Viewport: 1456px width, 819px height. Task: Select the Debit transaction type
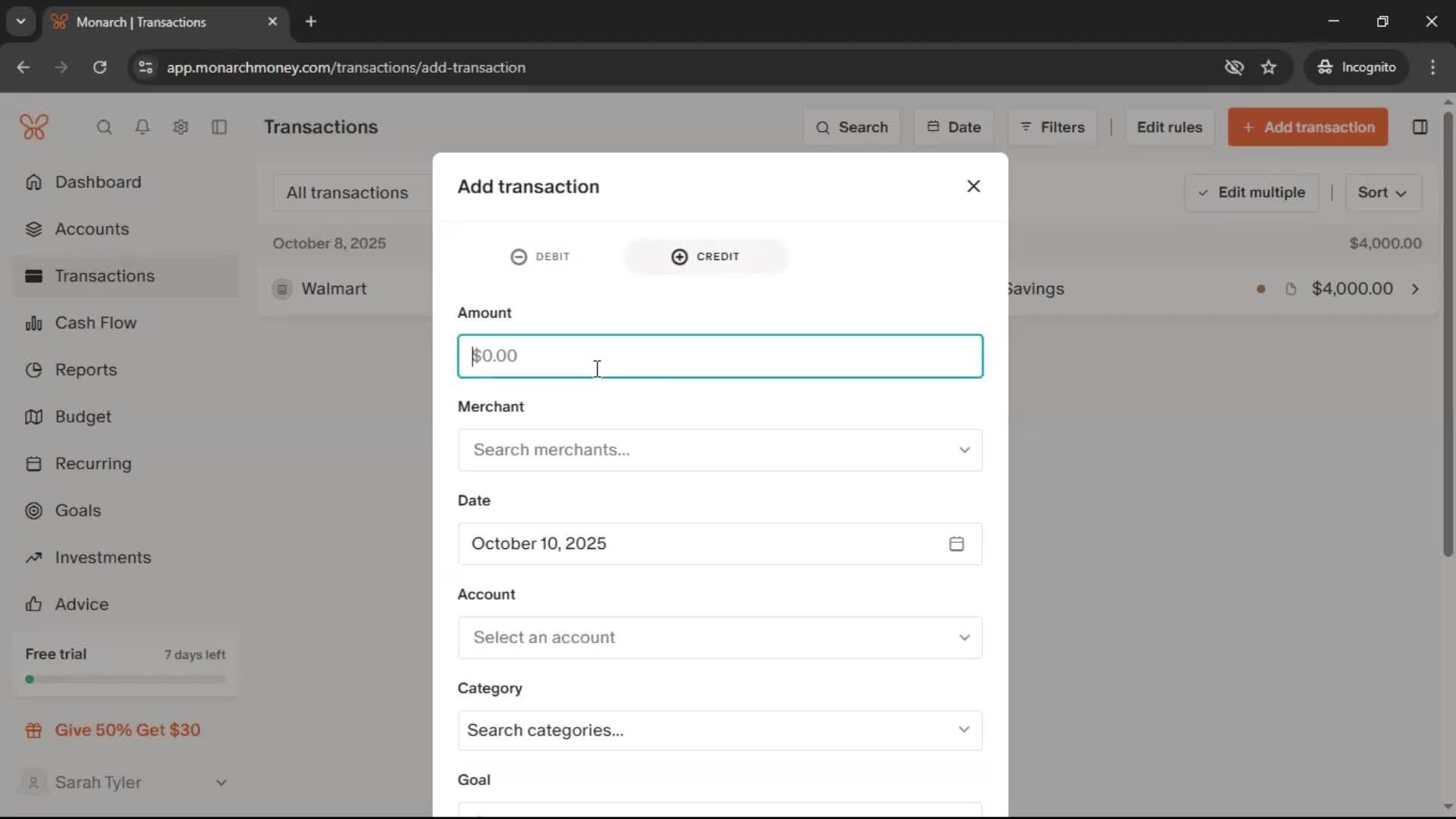(541, 256)
